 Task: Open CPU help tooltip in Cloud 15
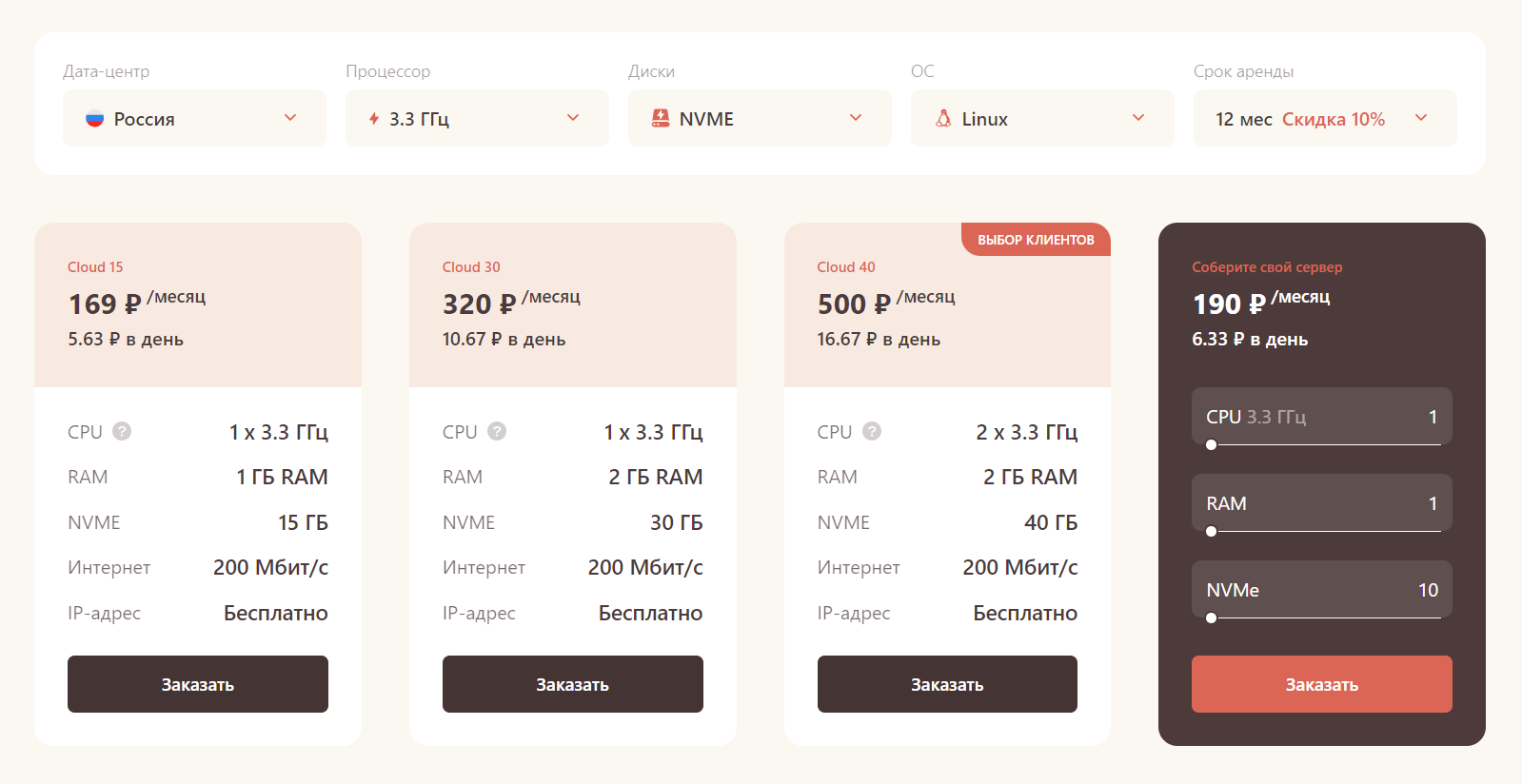pos(122,431)
